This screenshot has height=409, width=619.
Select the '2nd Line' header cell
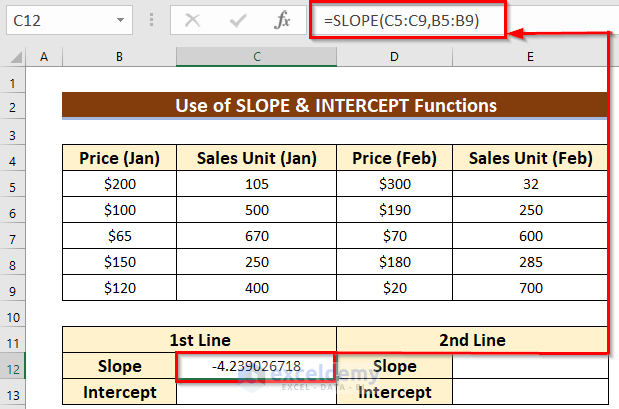tap(472, 341)
